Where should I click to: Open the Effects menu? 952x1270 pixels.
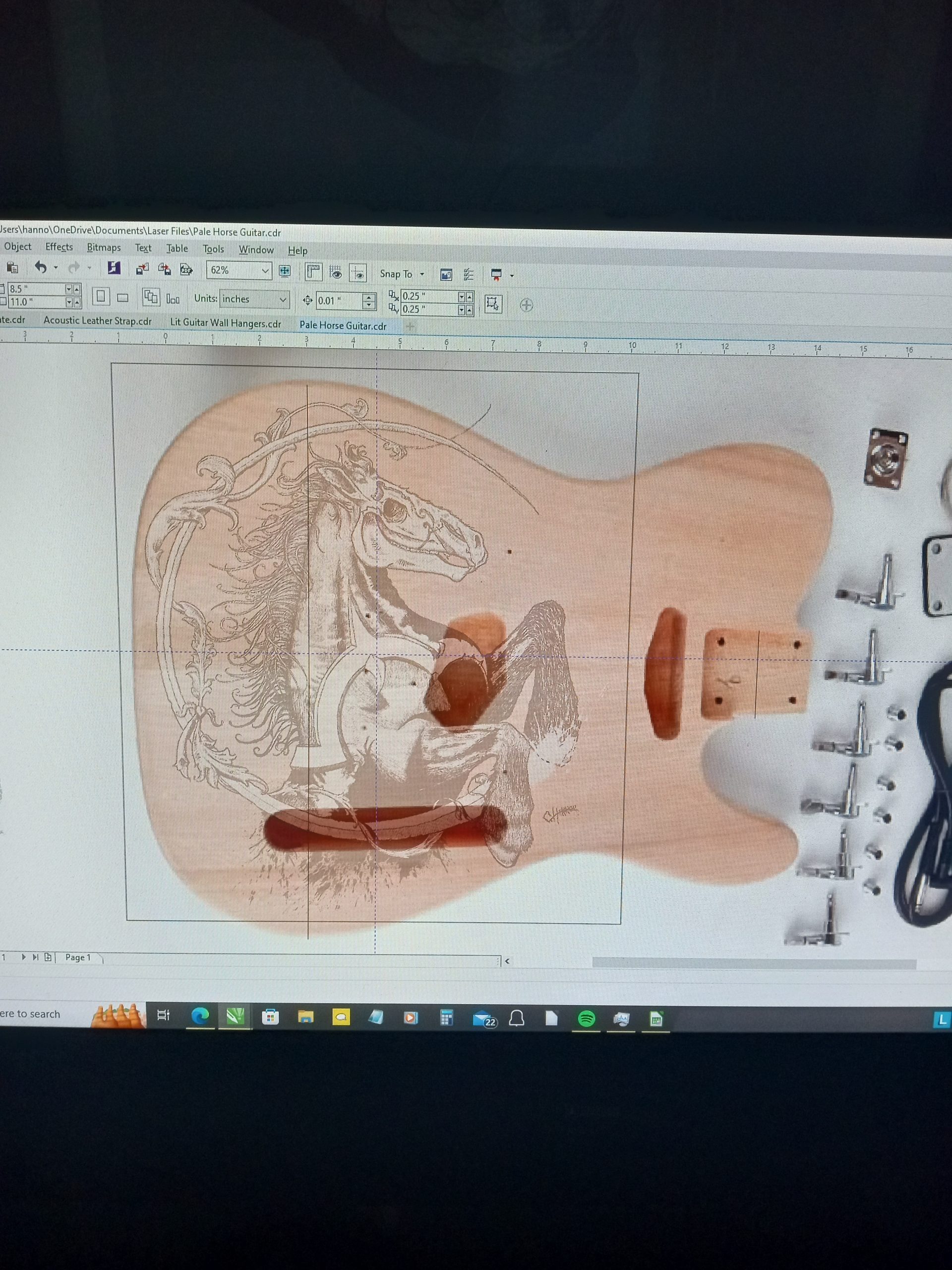pyautogui.click(x=59, y=247)
